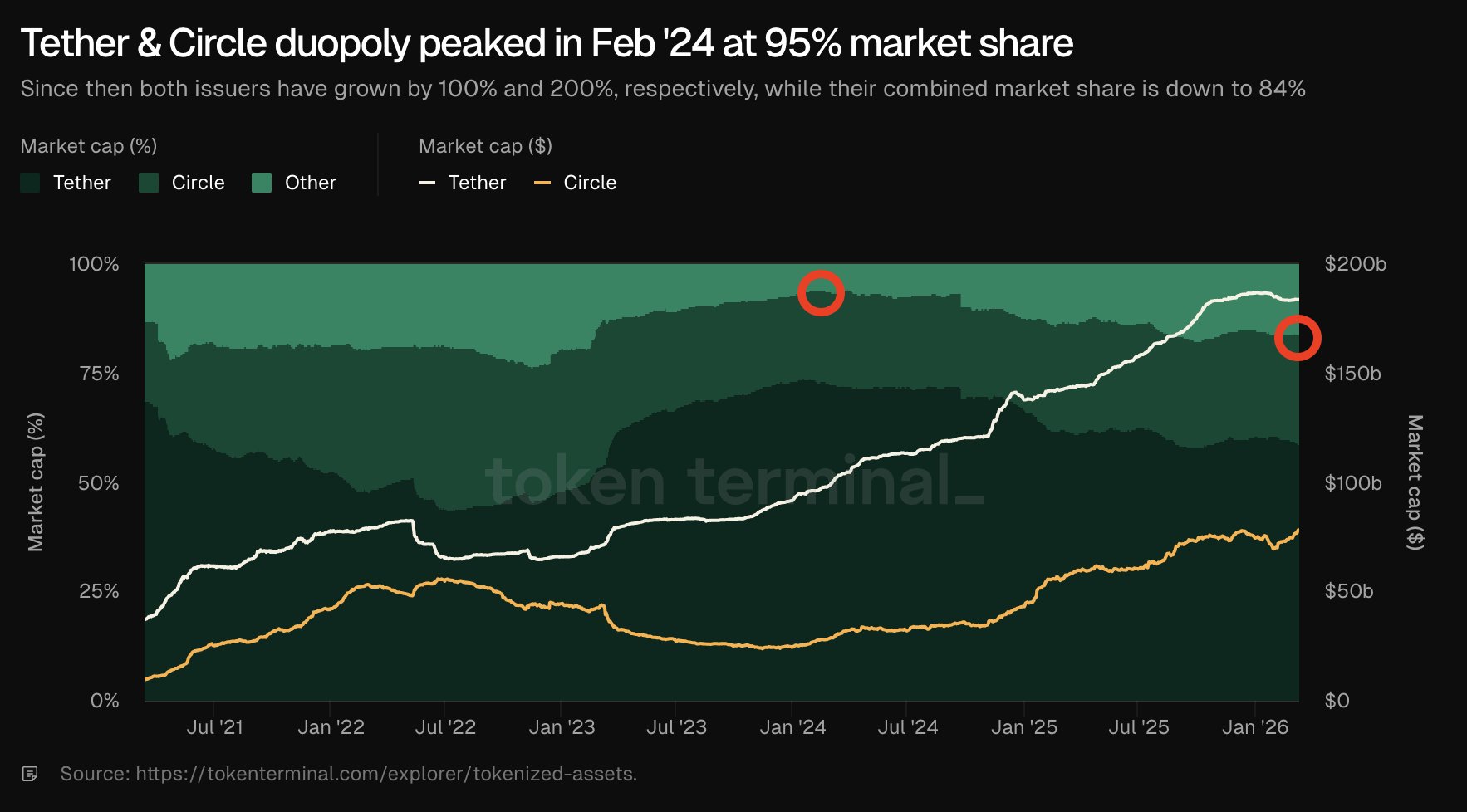This screenshot has width=1467, height=812.
Task: Click the token terminal watermark
Action: point(733,482)
